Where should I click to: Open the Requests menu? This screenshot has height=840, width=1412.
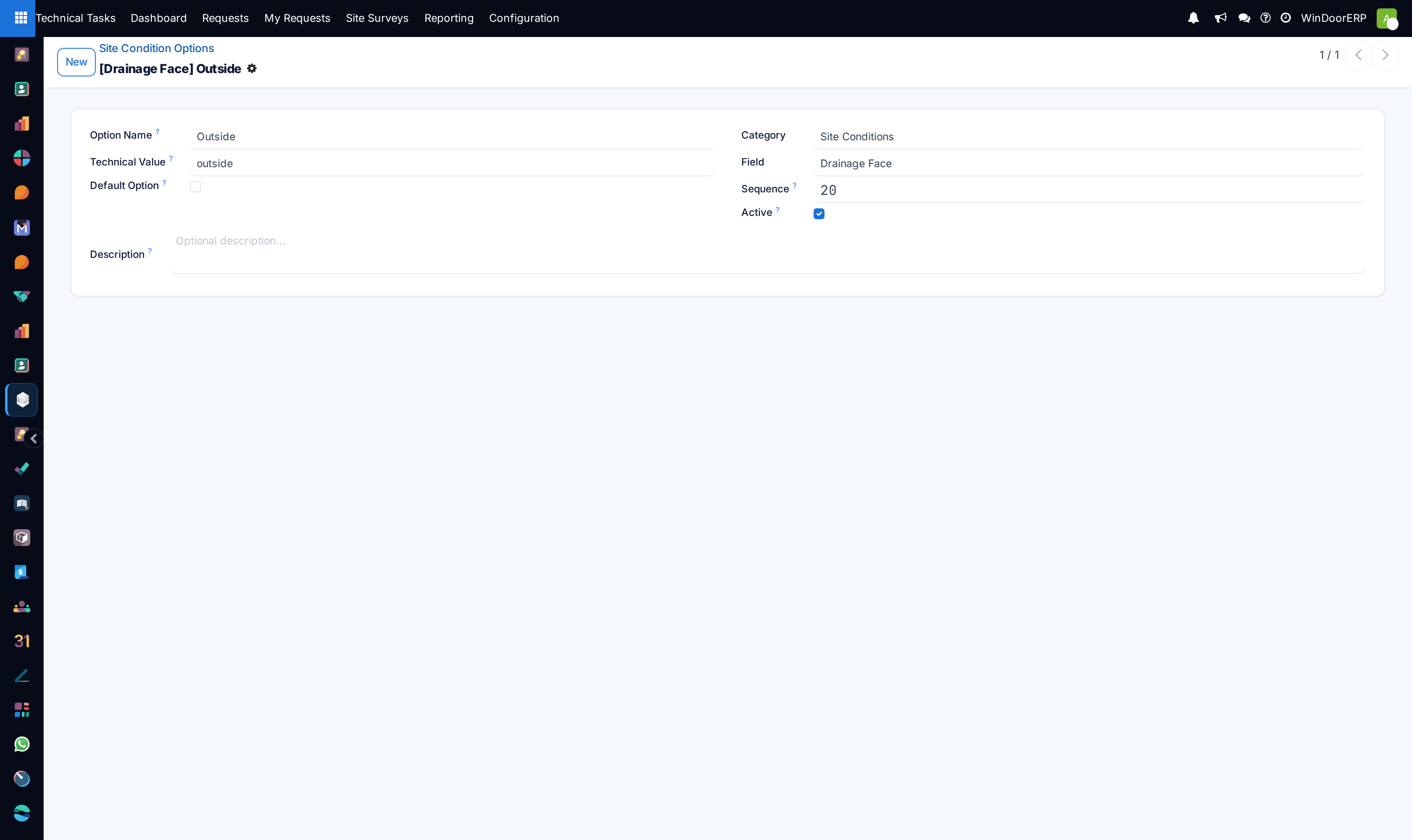225,18
